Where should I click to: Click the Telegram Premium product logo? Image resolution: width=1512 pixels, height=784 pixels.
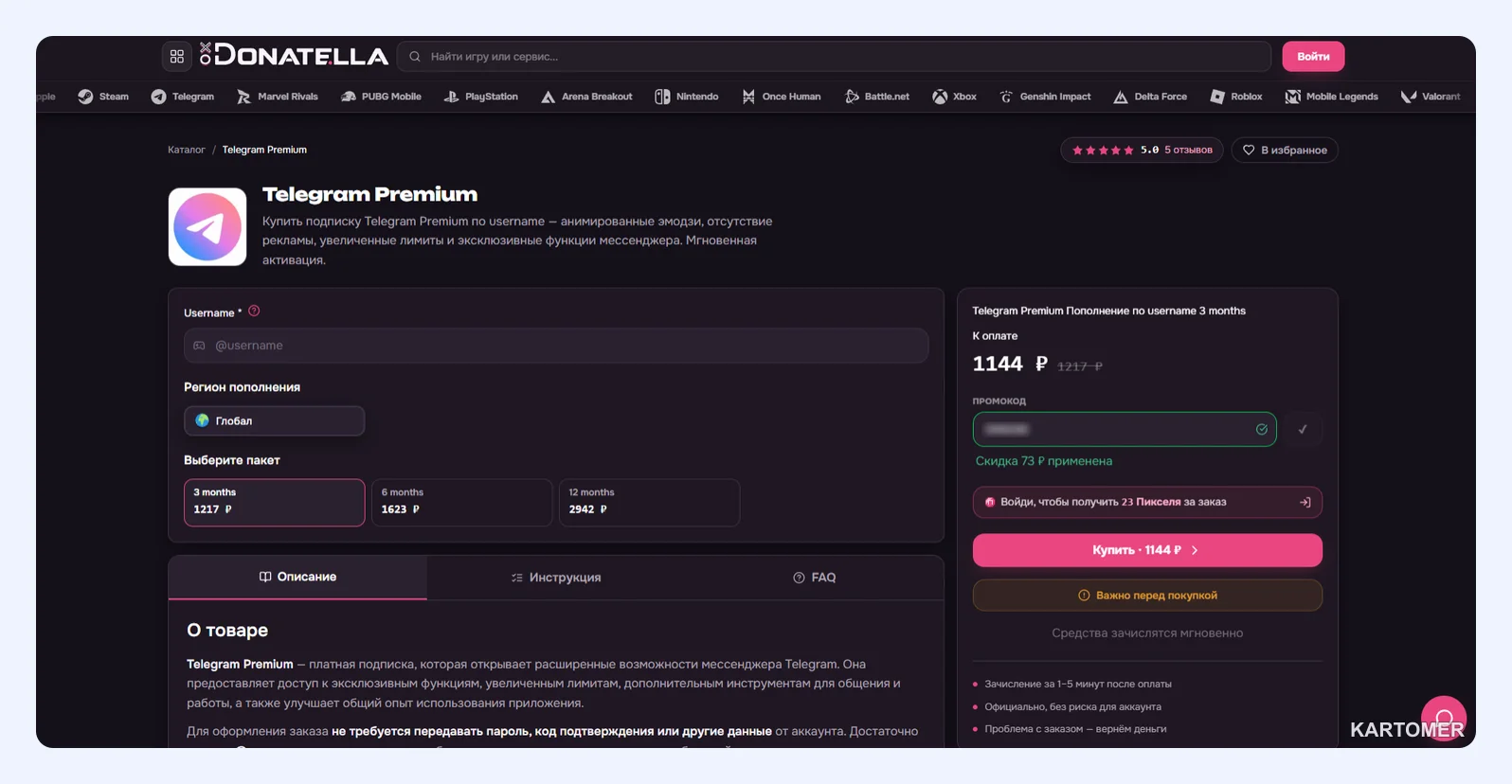207,226
